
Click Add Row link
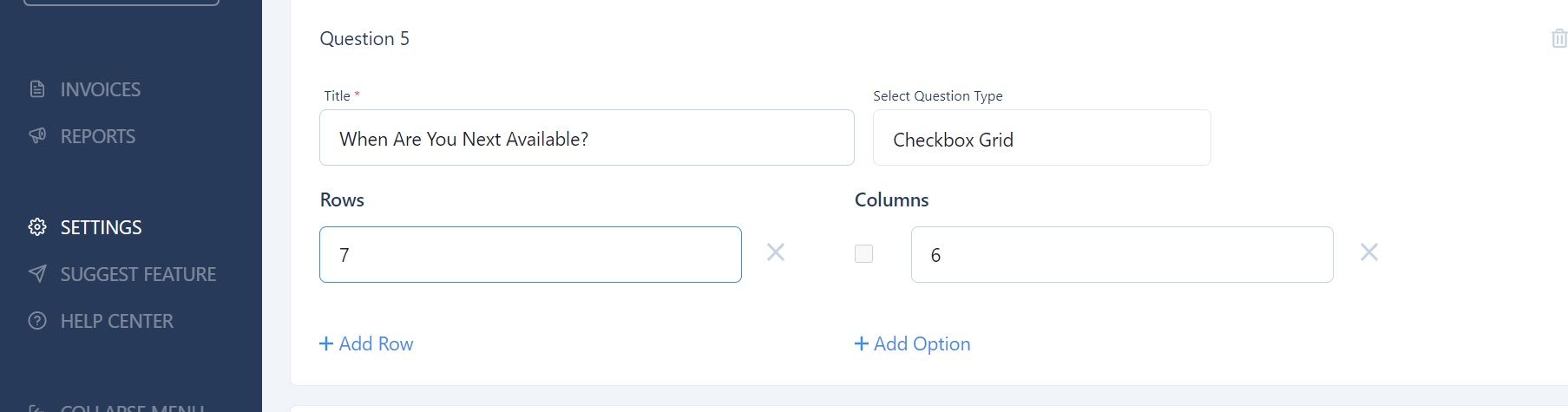[366, 343]
